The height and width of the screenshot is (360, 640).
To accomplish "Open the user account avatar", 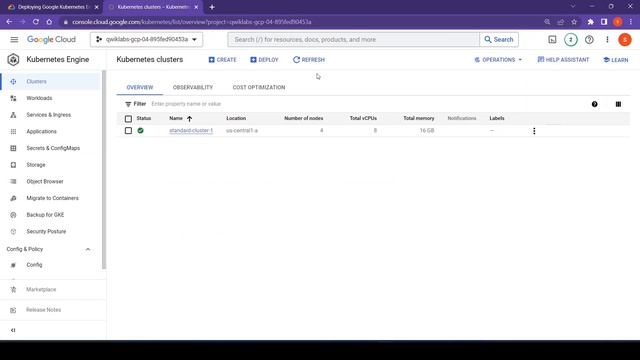I will [x=625, y=40].
